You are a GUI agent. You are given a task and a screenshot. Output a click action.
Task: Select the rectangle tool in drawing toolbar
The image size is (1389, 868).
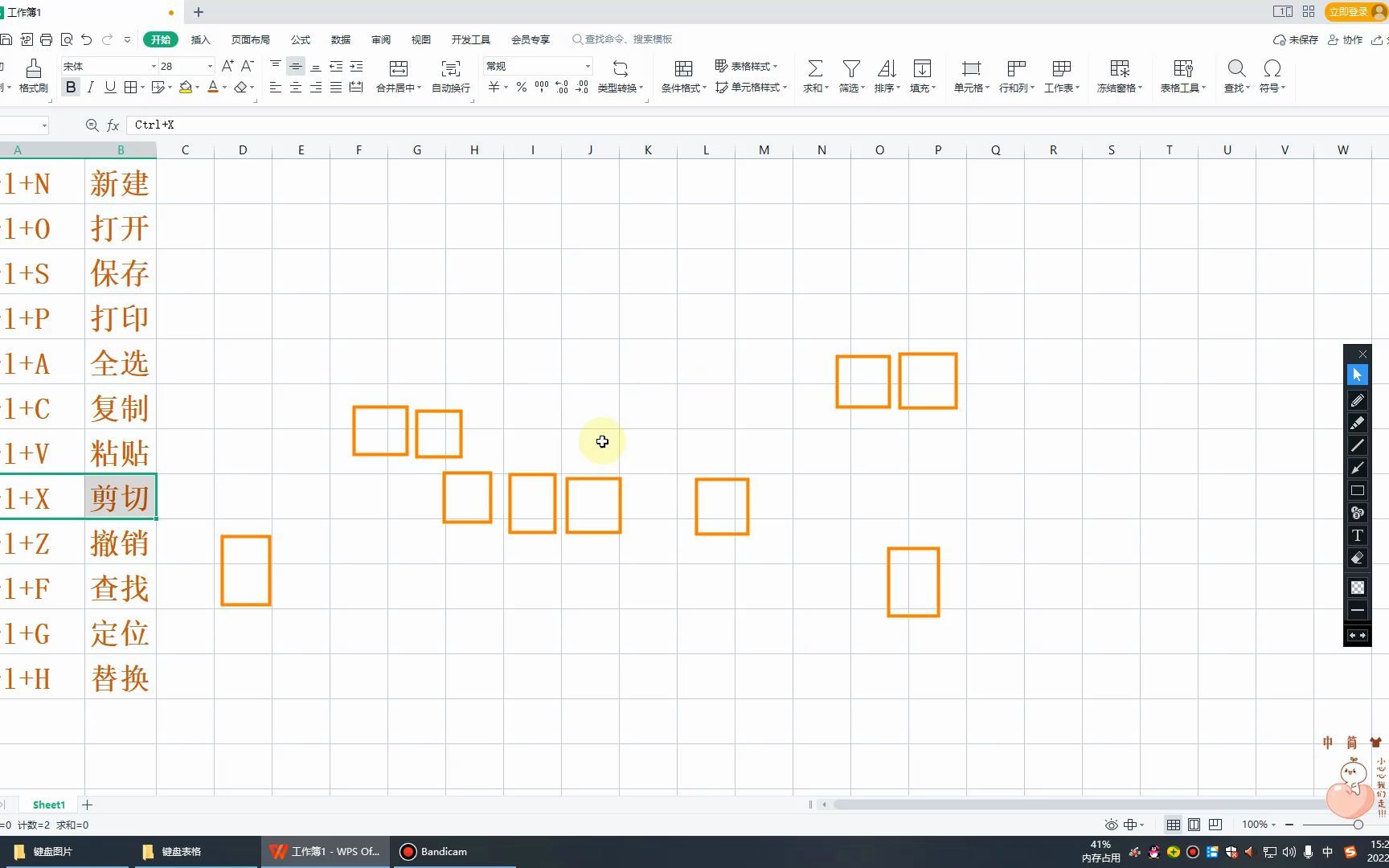pos(1357,490)
